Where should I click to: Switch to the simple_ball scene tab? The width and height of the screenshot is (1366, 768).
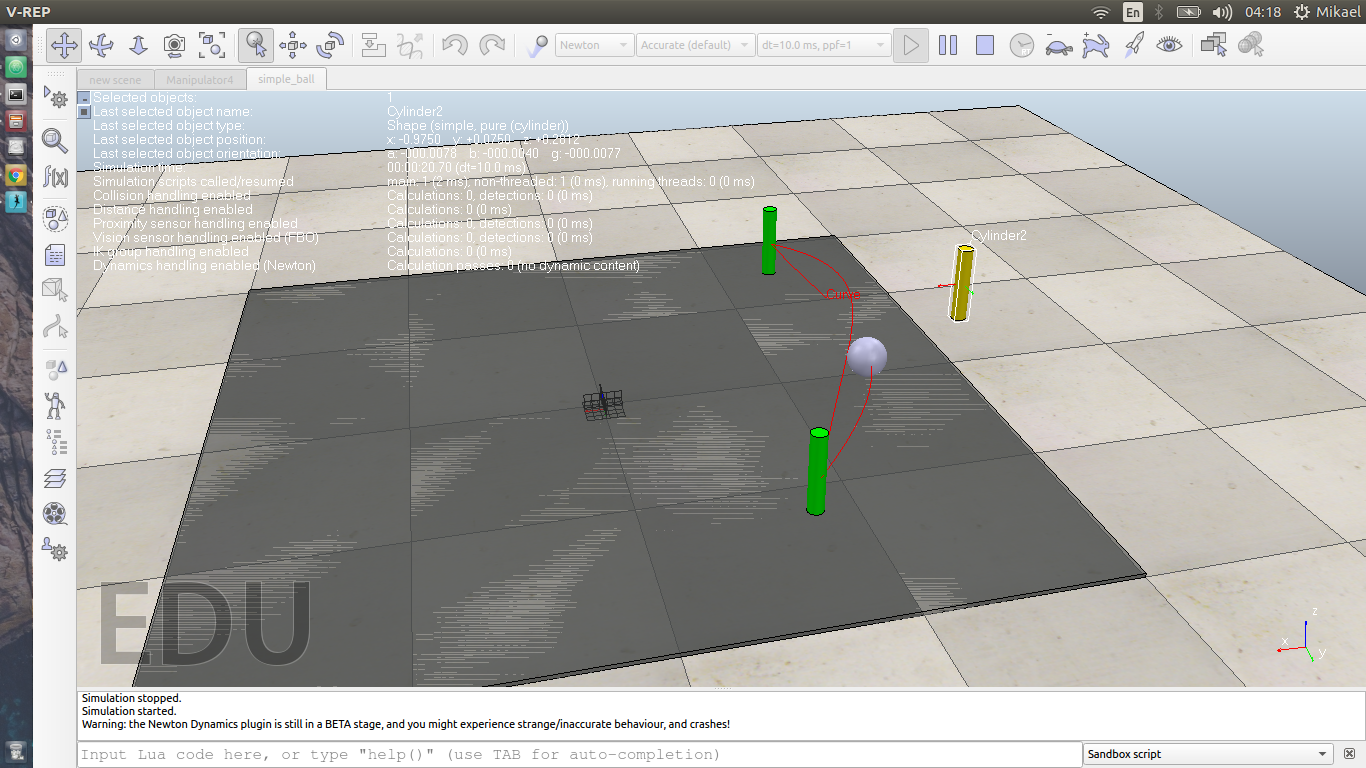click(x=286, y=78)
